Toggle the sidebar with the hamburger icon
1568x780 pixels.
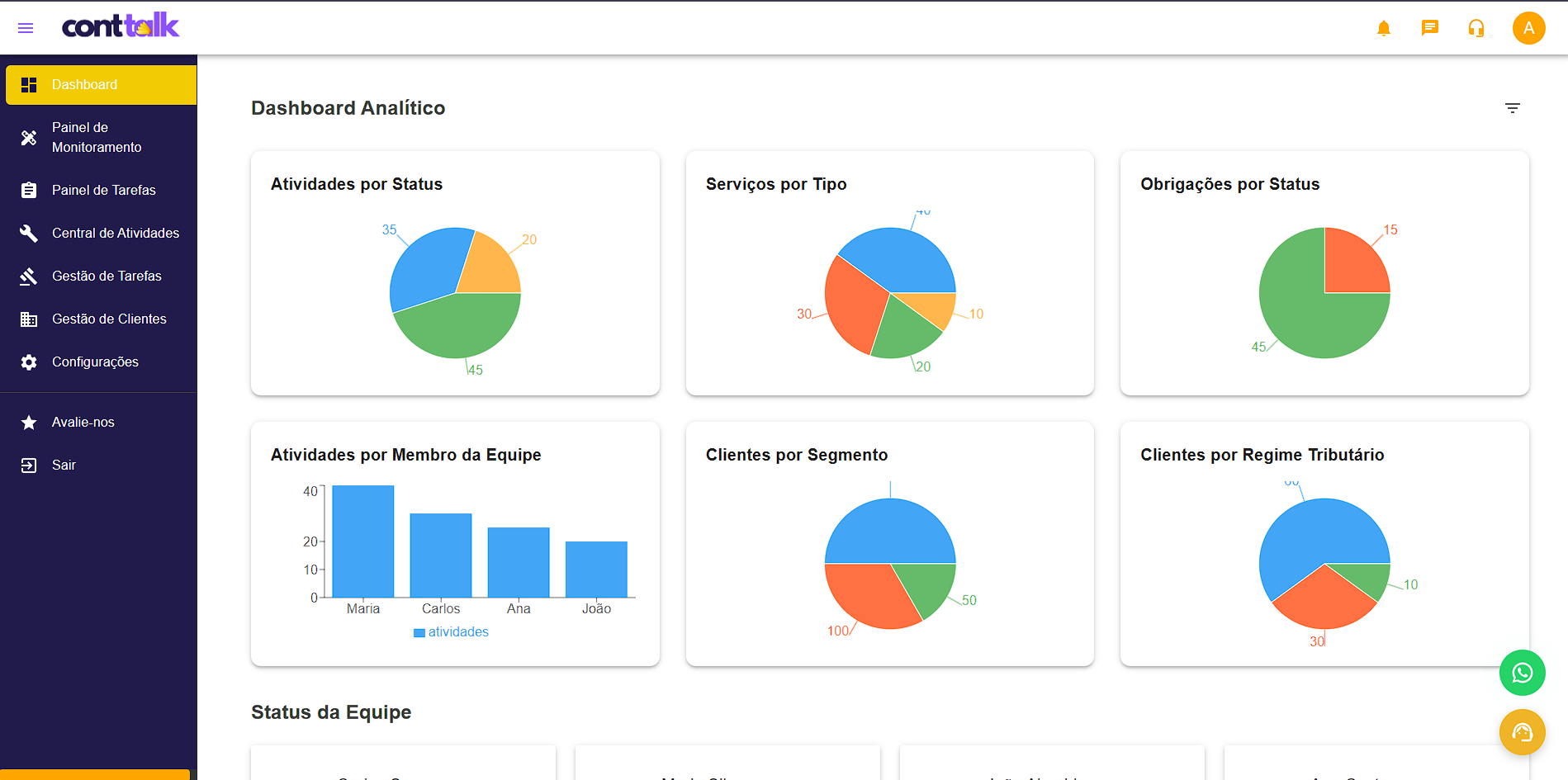click(x=25, y=27)
